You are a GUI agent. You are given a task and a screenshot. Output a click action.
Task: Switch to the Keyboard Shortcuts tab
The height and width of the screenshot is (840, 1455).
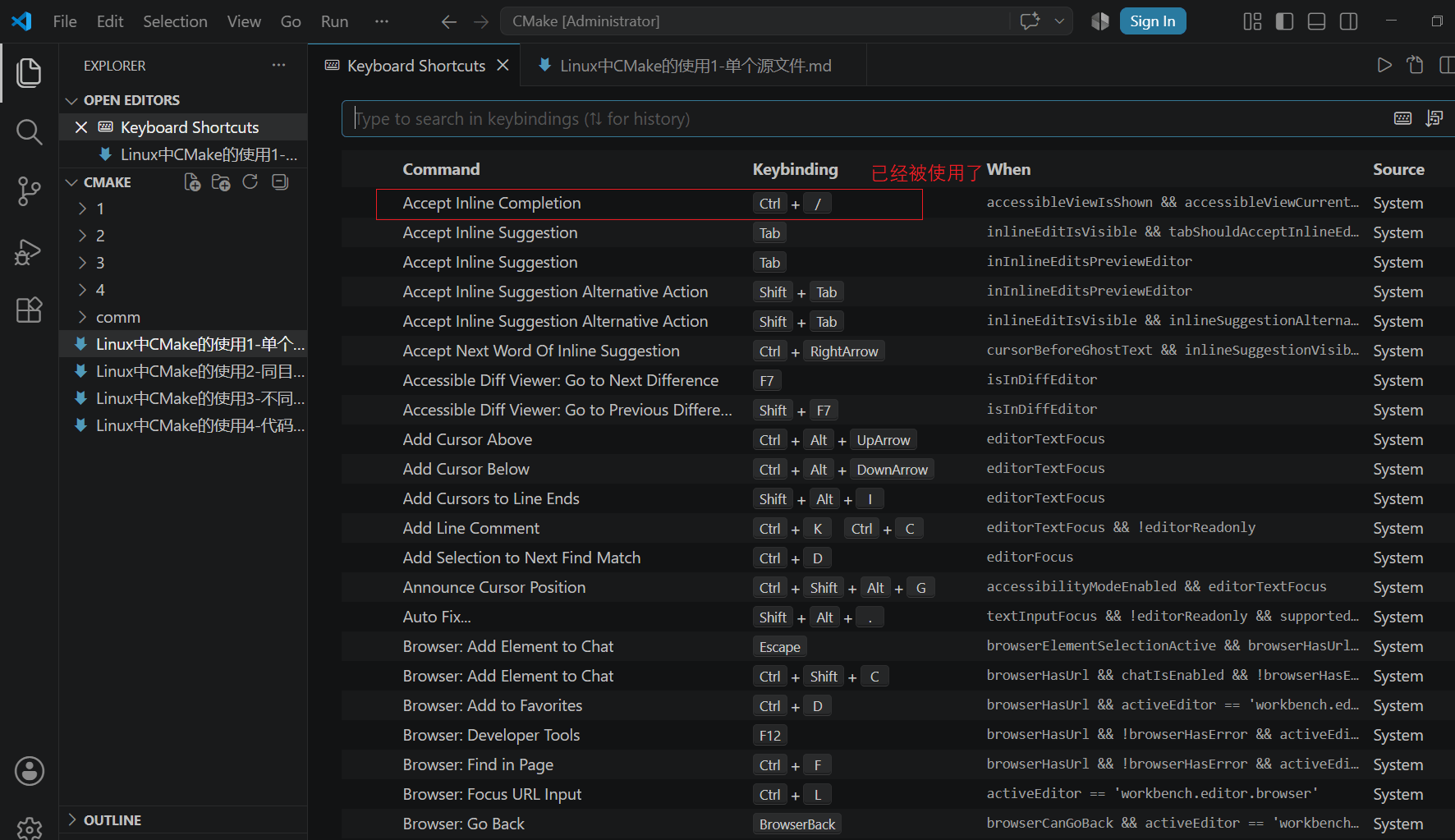(416, 66)
